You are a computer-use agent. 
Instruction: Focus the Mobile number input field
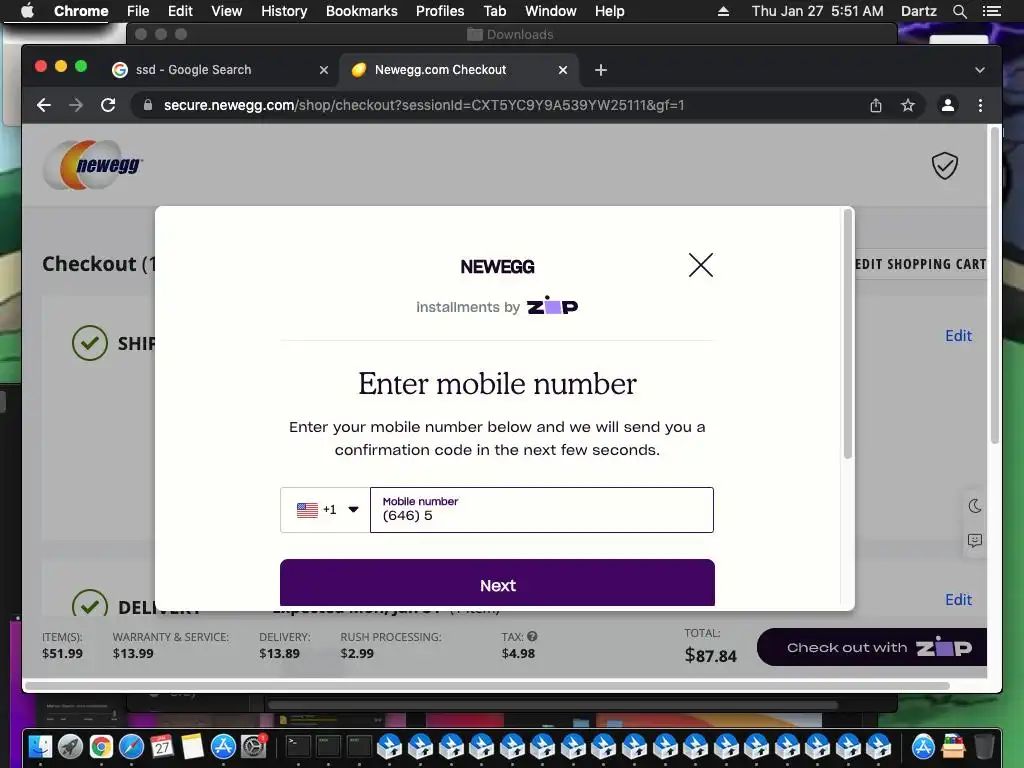tap(541, 510)
